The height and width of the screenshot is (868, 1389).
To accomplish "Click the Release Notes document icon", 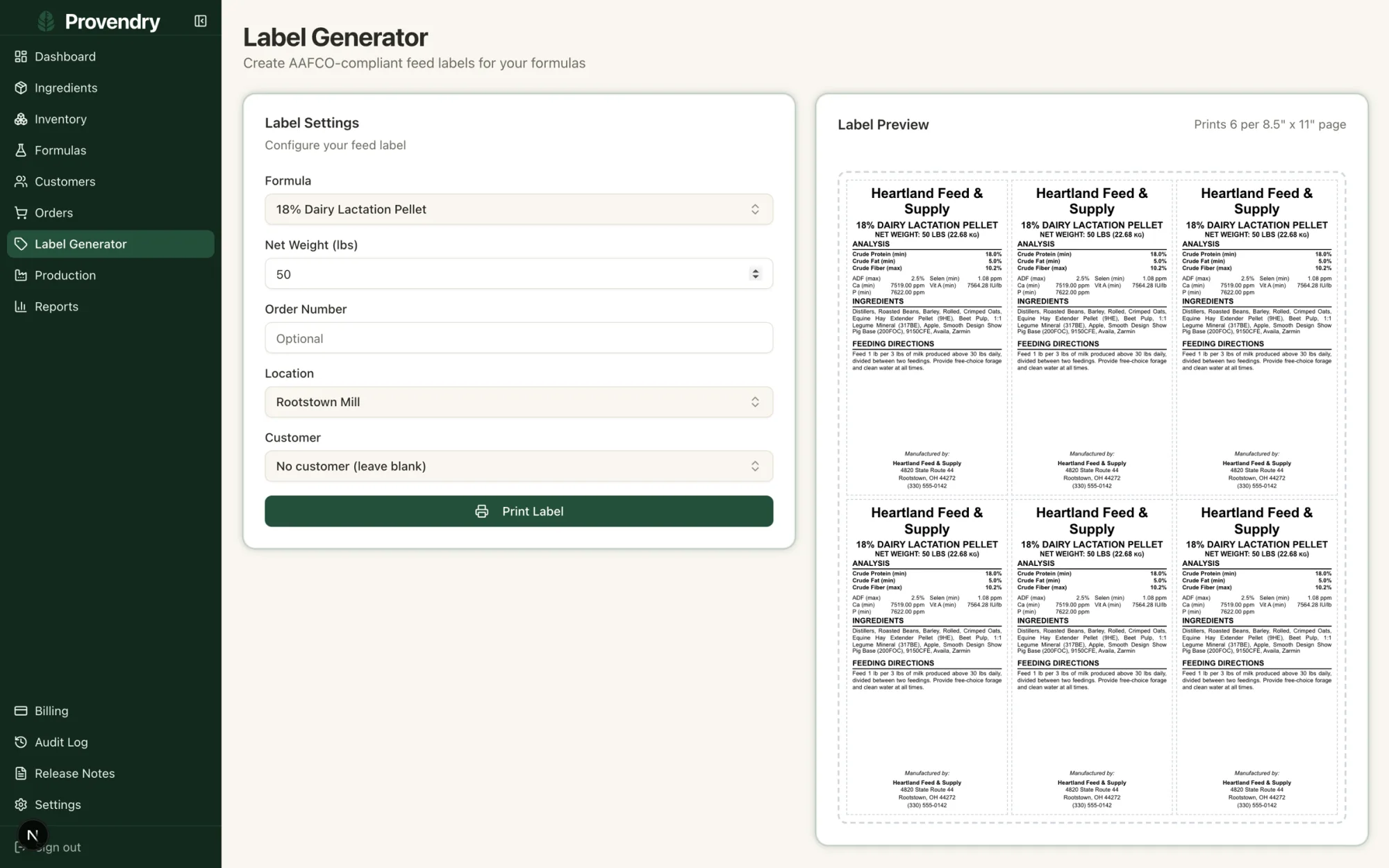I will (x=21, y=773).
